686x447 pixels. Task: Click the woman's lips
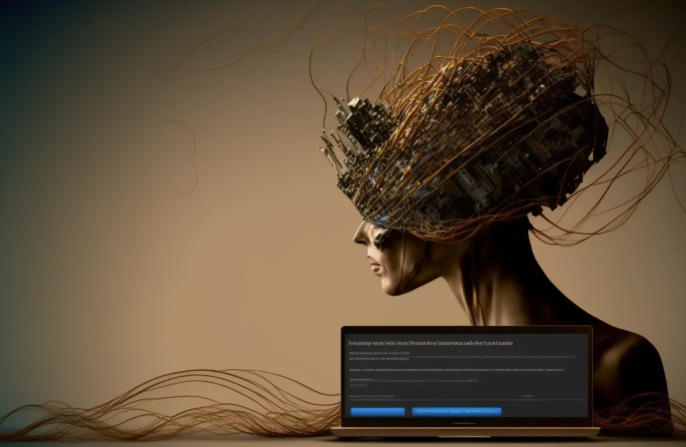pos(375,268)
